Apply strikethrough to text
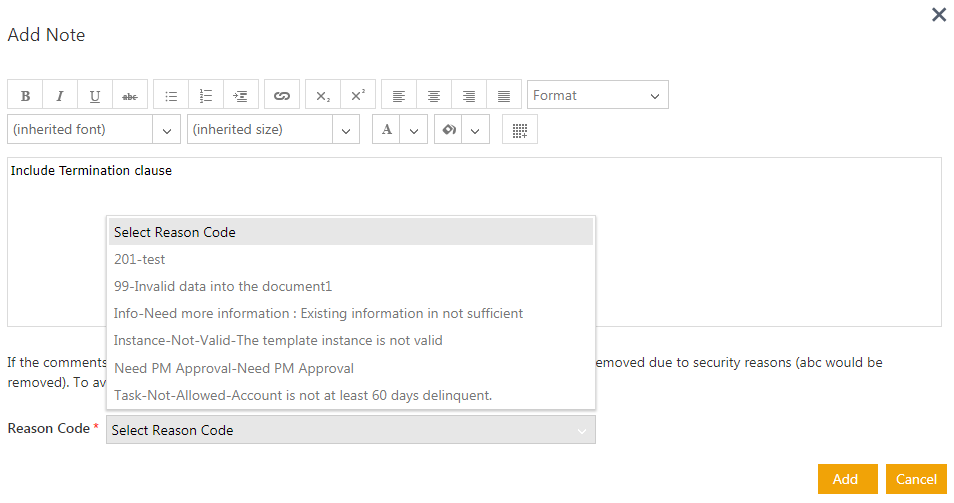Image resolution: width=954 pixels, height=503 pixels. pos(130,96)
